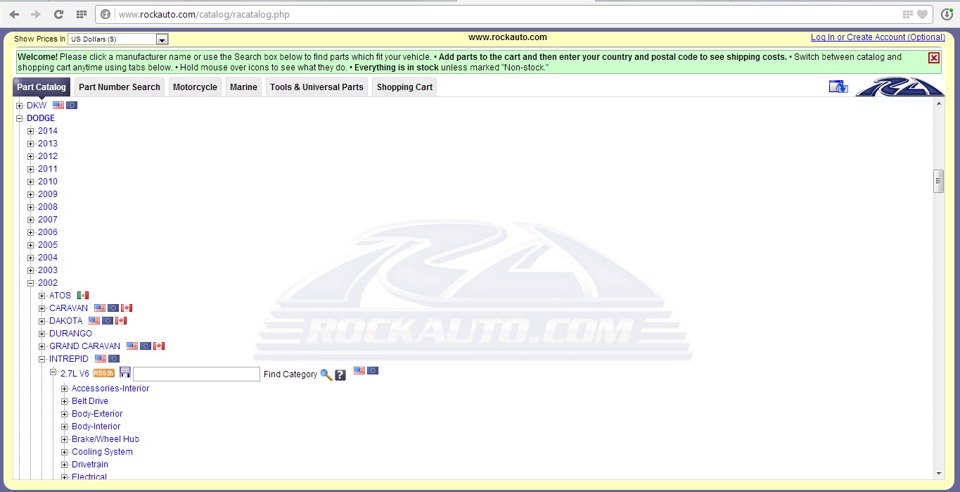Click the Body-Interior category row
The height and width of the screenshot is (492, 960).
(96, 427)
